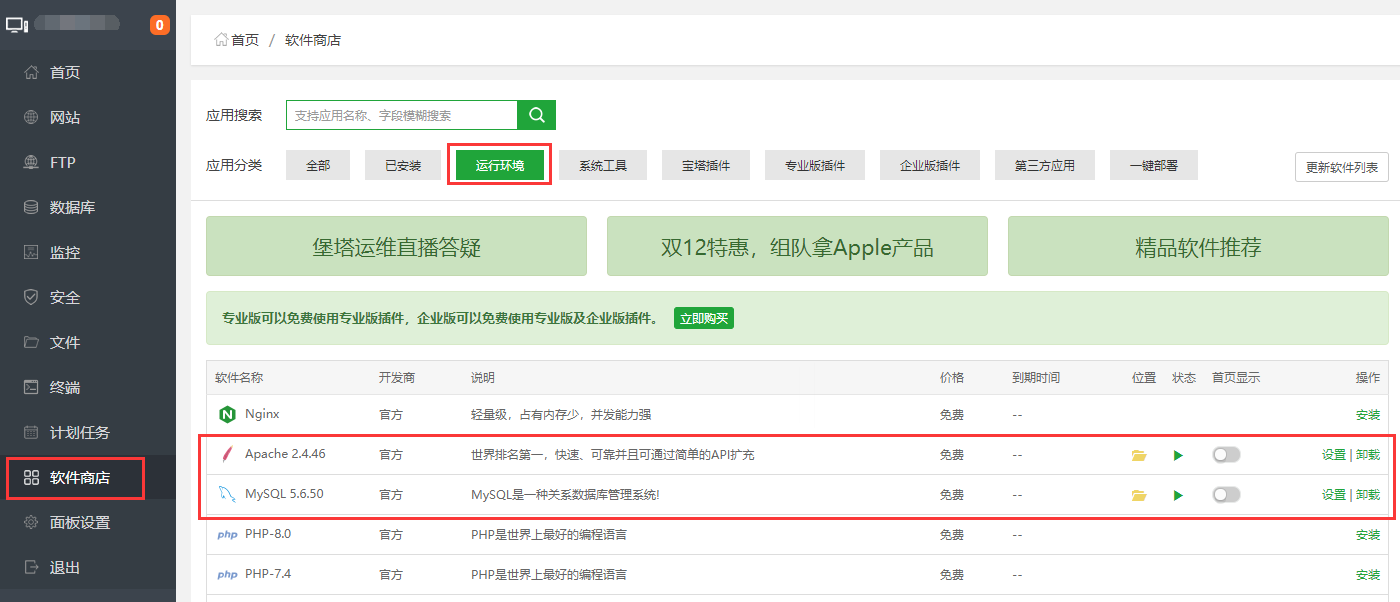Click the MySQL dolphin logo icon

[x=227, y=494]
